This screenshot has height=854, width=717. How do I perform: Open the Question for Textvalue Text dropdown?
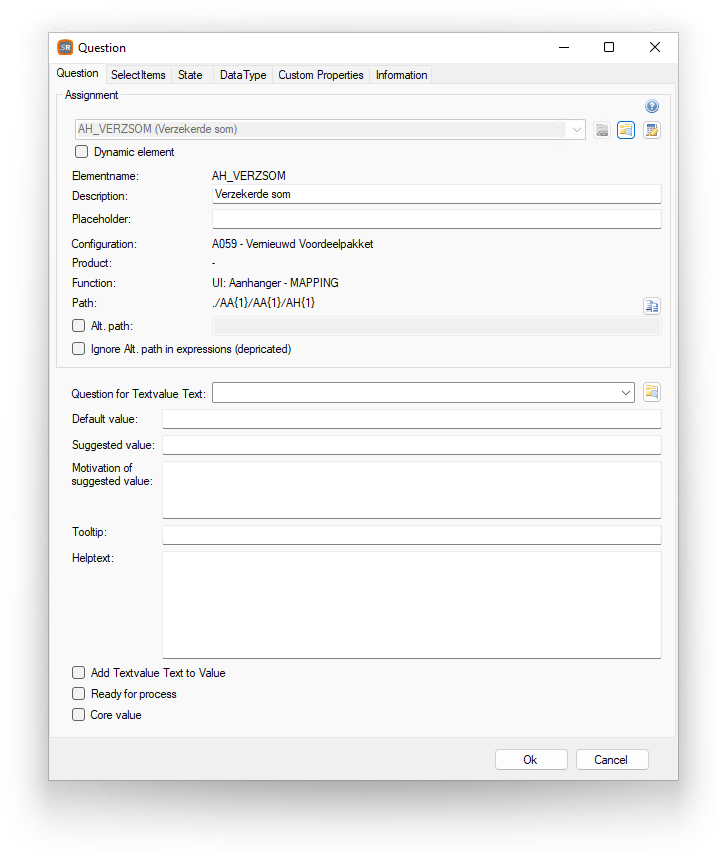[625, 393]
